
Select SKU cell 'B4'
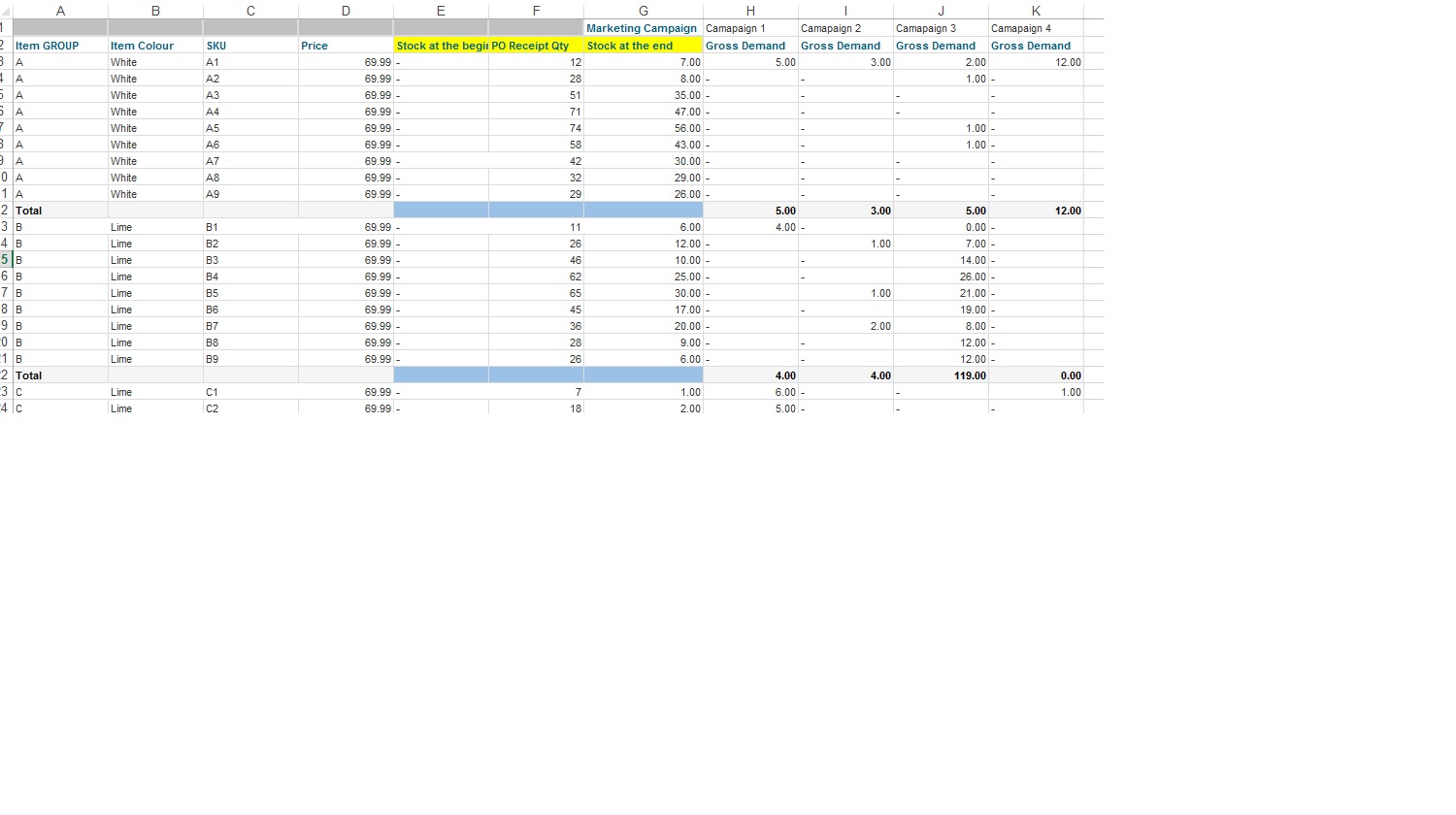[x=250, y=277]
